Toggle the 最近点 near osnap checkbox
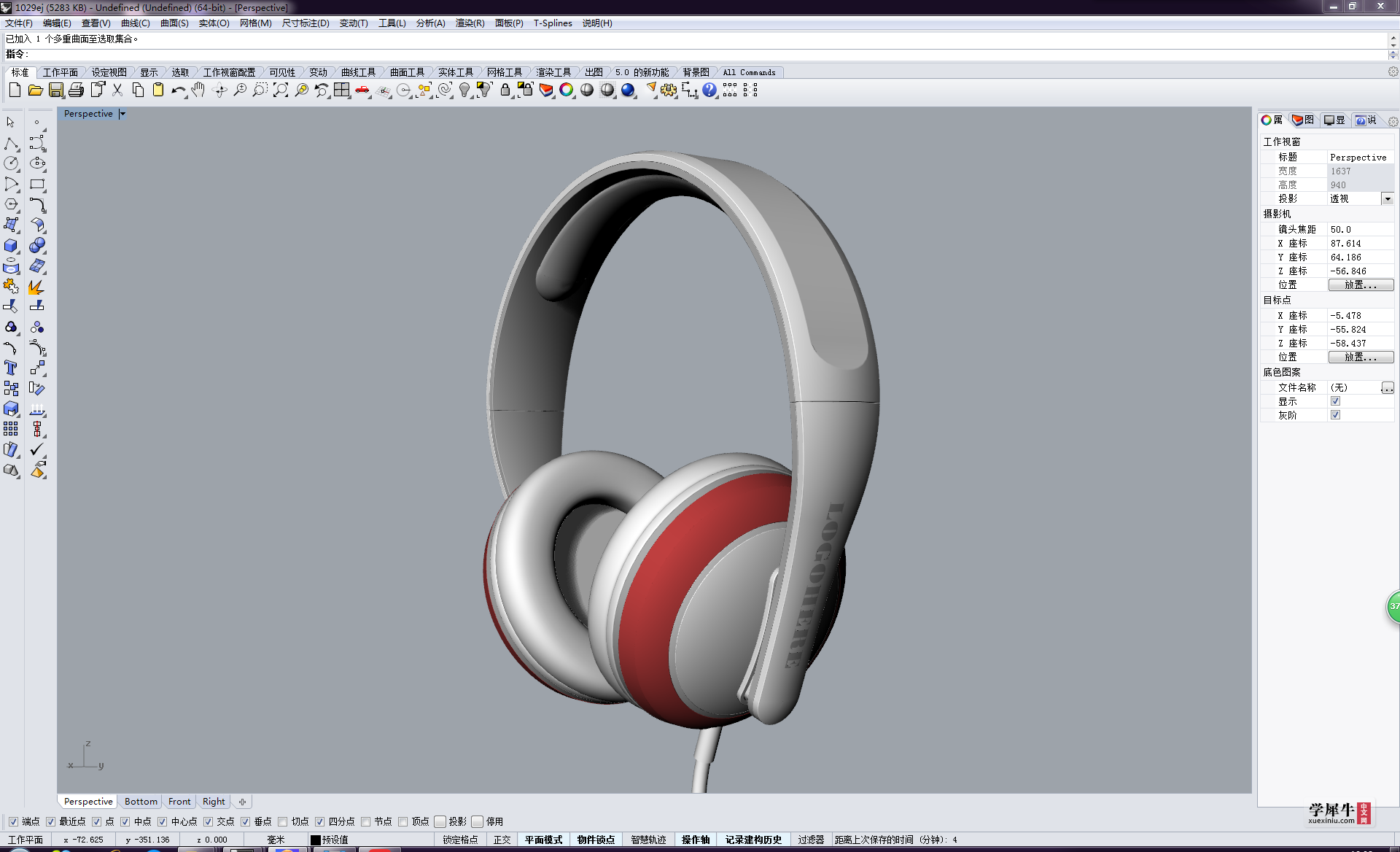 [50, 821]
